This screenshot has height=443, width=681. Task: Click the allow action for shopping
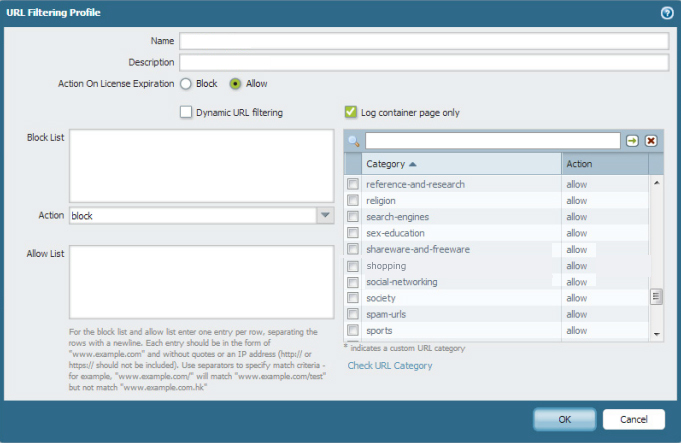pos(577,266)
